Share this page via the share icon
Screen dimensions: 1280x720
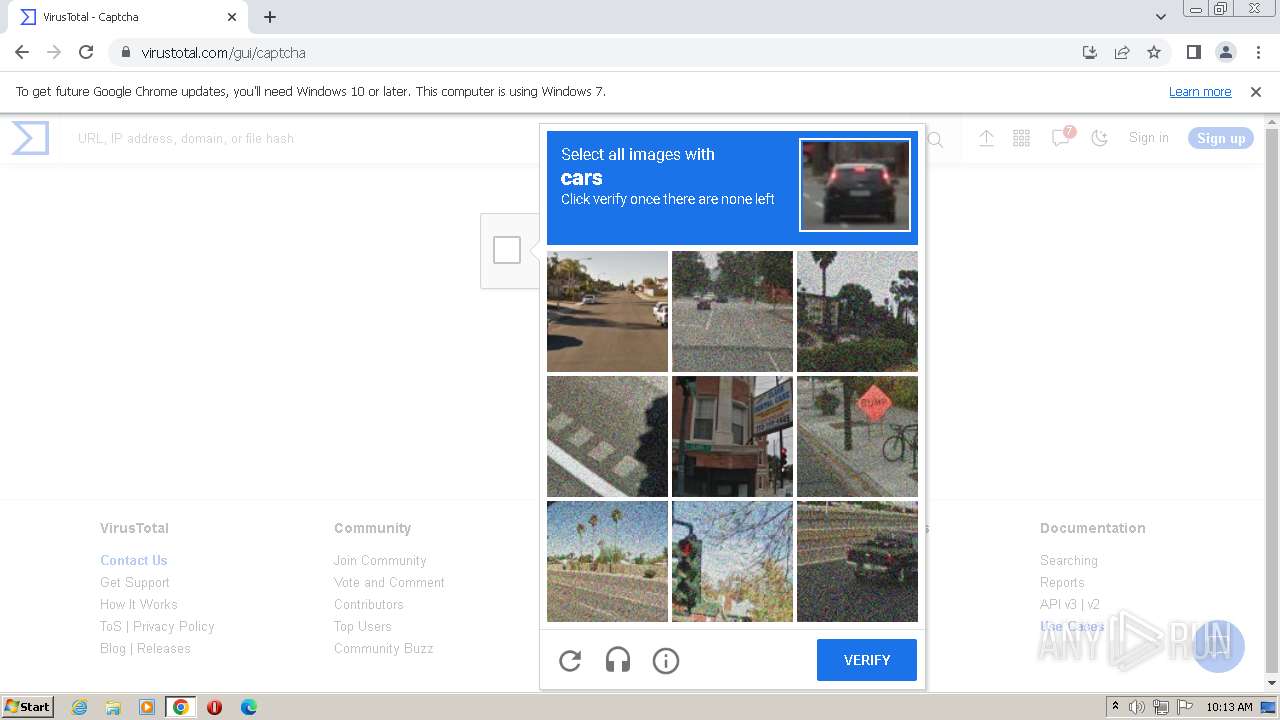coord(1122,52)
